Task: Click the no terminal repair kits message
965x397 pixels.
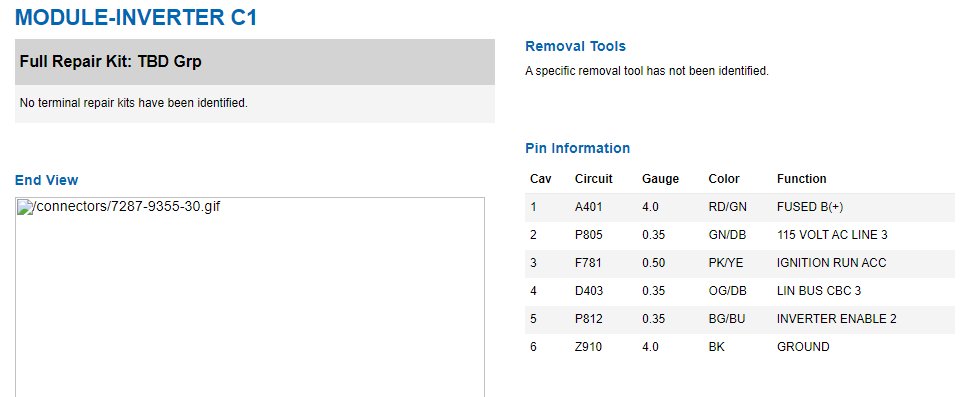Action: point(134,103)
